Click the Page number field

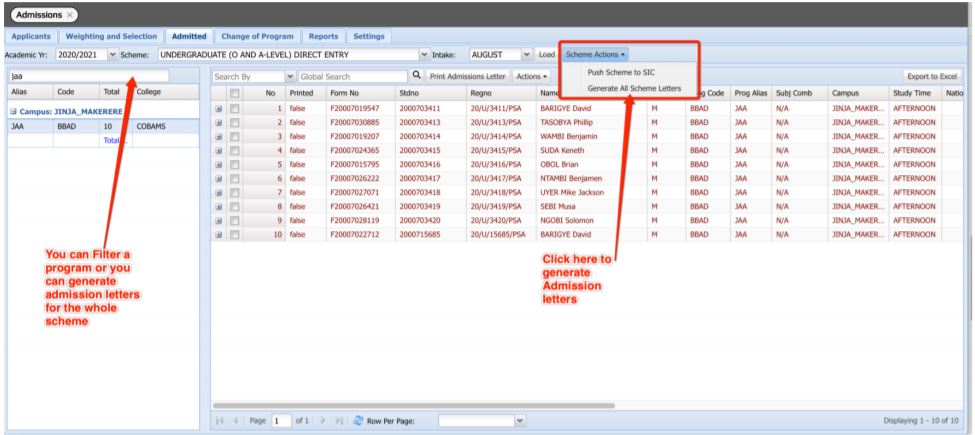click(x=280, y=421)
